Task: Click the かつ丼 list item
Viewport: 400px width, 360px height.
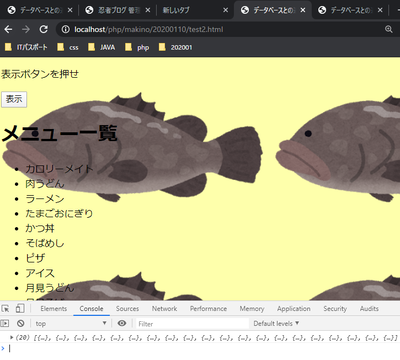Action: click(x=40, y=228)
